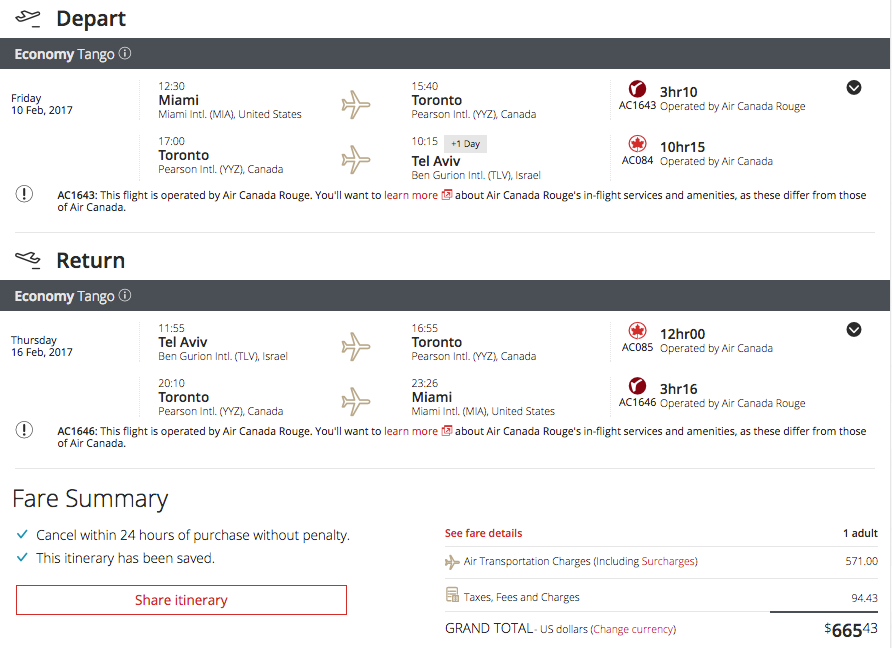Click the taxes receipt icon in Fare Summary

pos(452,596)
